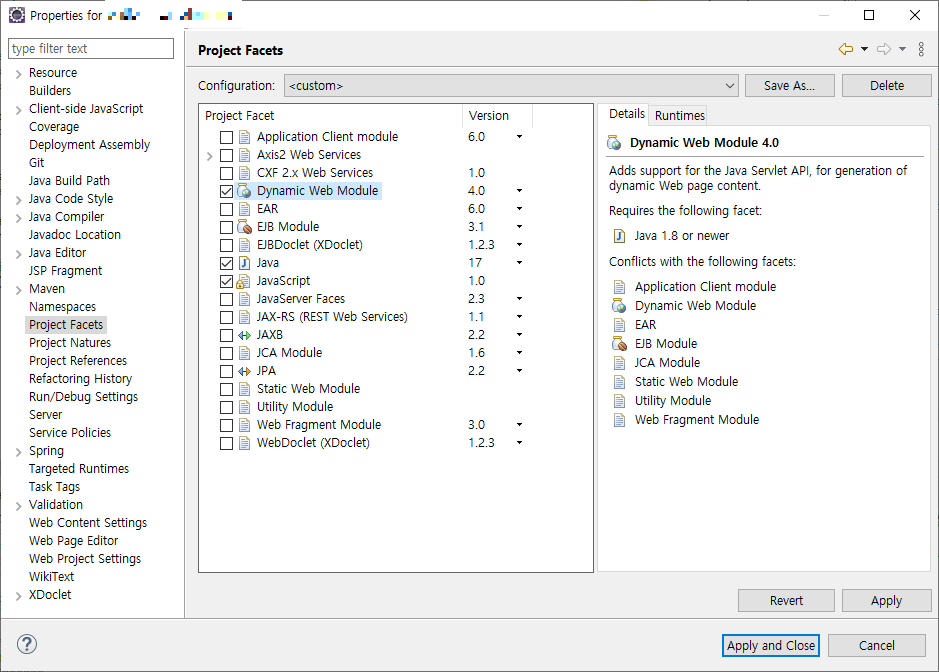
Task: Switch to the Runtimes tab
Action: click(678, 114)
